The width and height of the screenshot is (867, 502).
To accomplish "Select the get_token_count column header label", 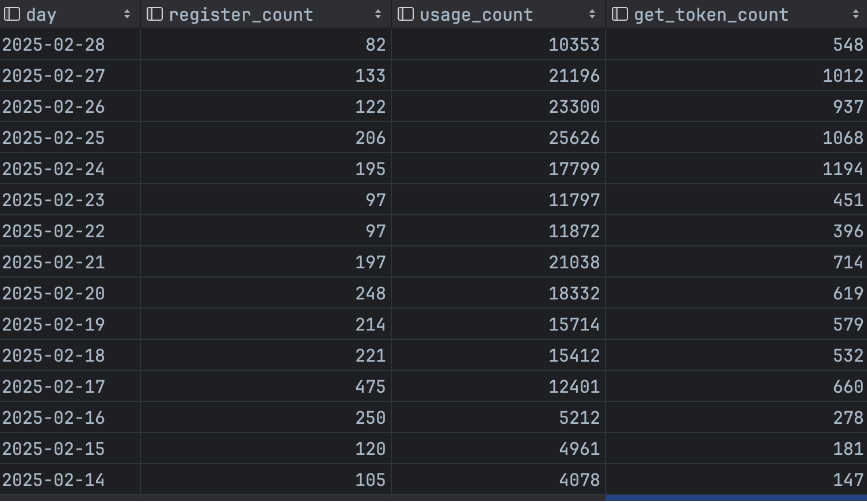I will coord(711,15).
